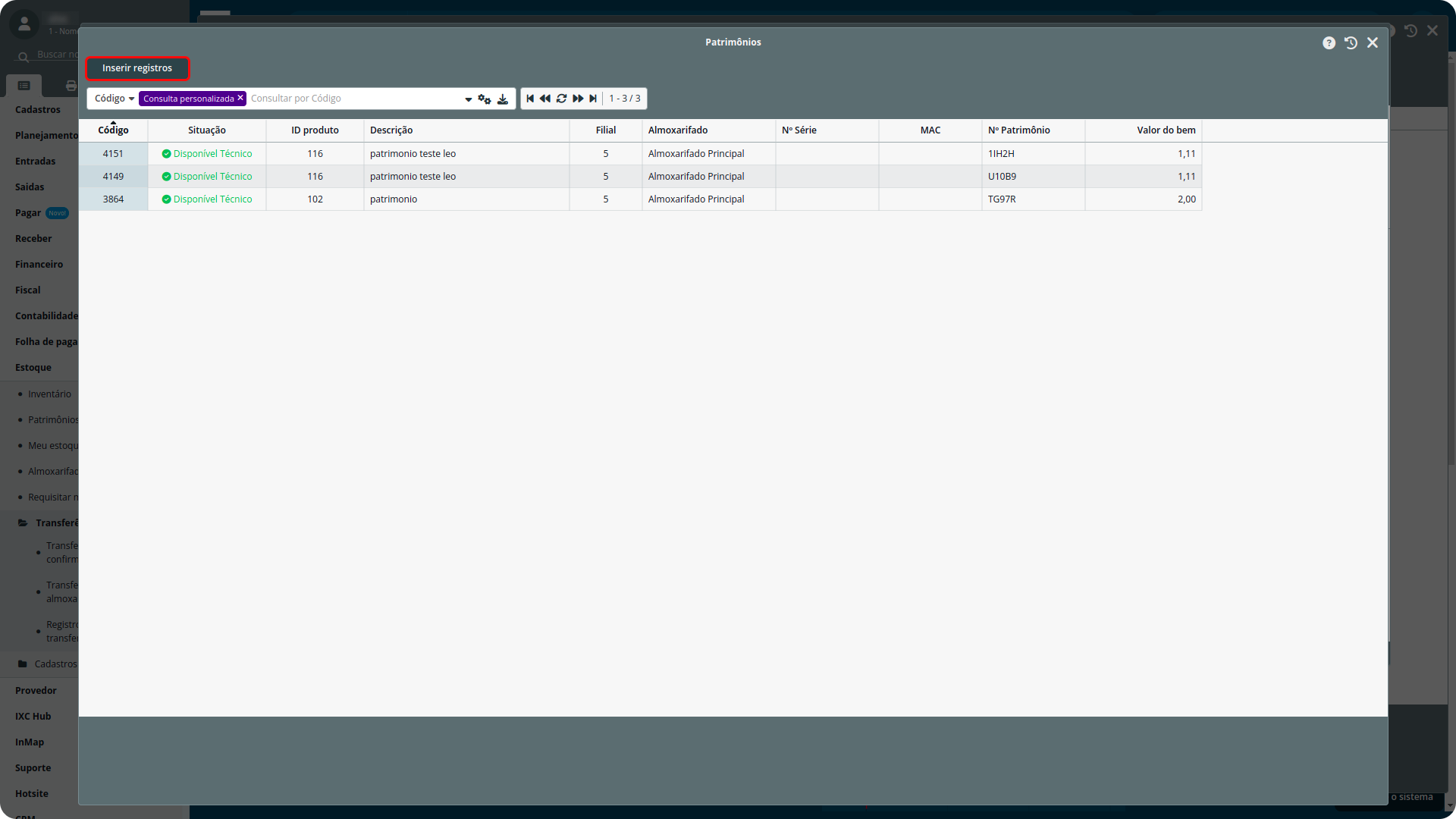Viewport: 1456px width, 819px height.
Task: Remove the Consulta personalizada filter tag
Action: click(240, 98)
